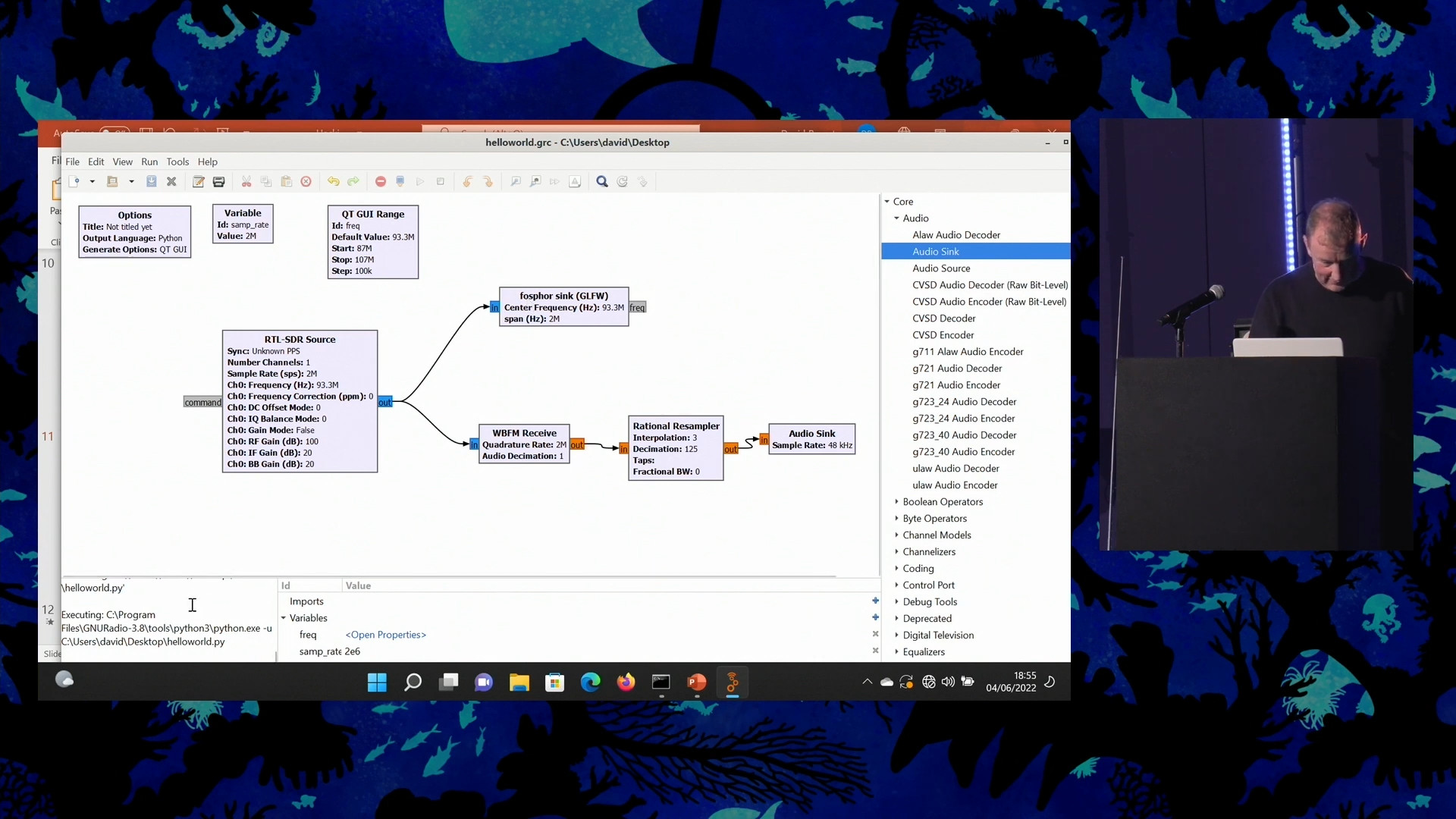This screenshot has width=1456, height=819.
Task: Select the WBFM Receive block
Action: coord(524,444)
